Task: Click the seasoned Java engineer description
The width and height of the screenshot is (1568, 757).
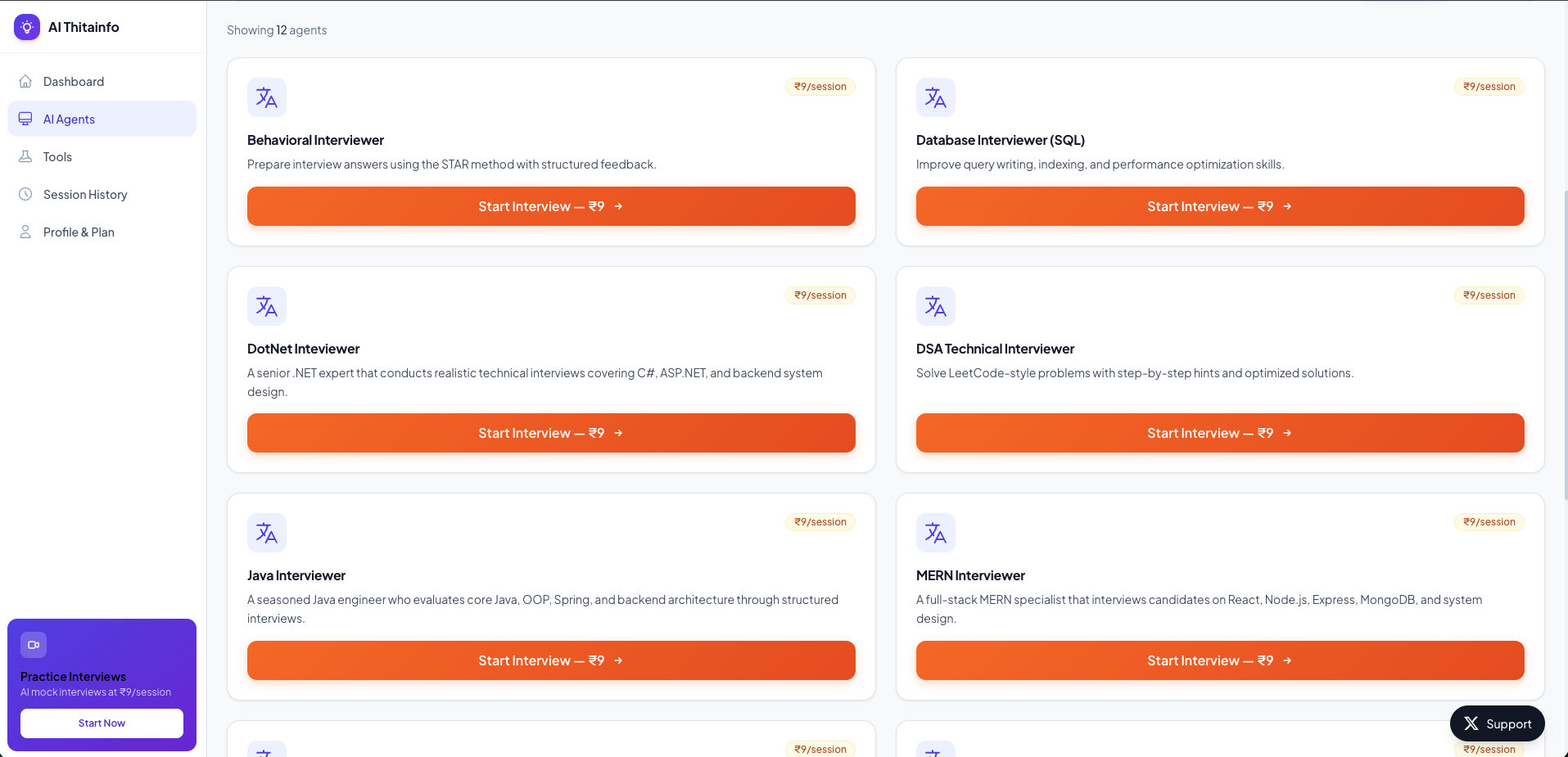Action: click(x=543, y=609)
